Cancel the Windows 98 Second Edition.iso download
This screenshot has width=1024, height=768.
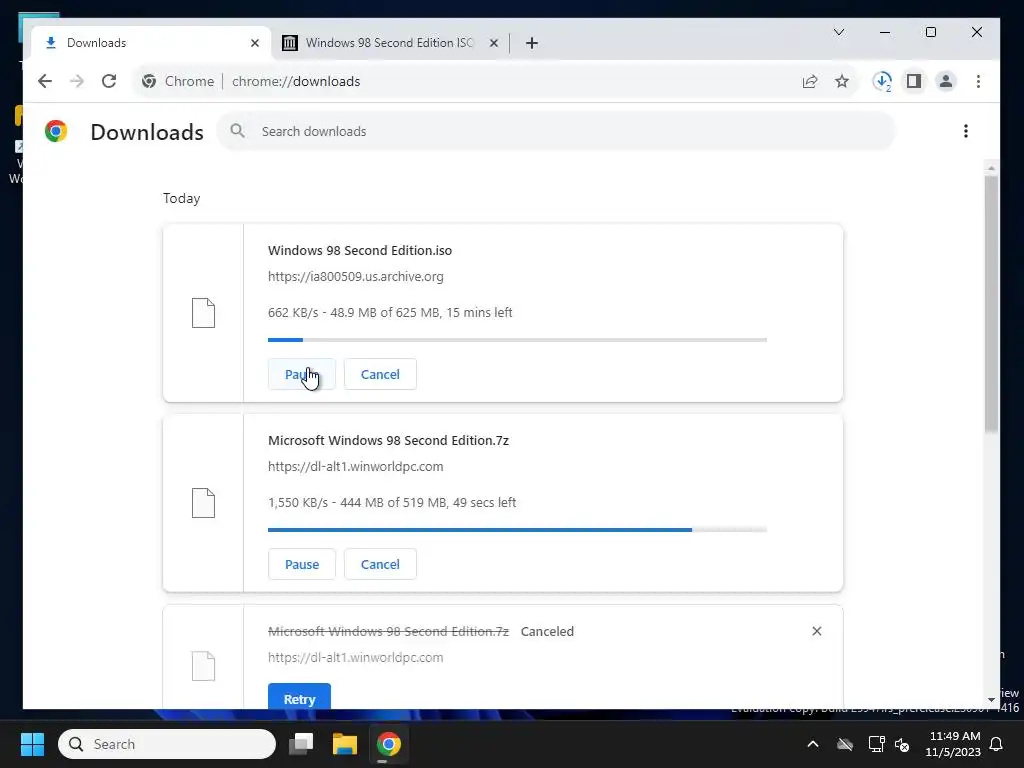pyautogui.click(x=380, y=374)
